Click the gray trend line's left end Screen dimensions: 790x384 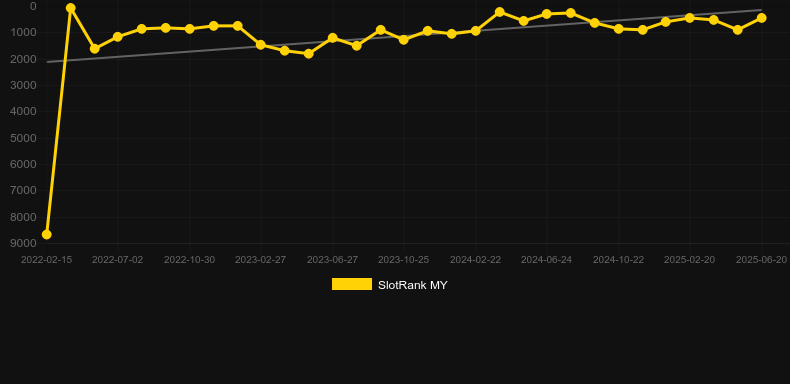pos(47,62)
